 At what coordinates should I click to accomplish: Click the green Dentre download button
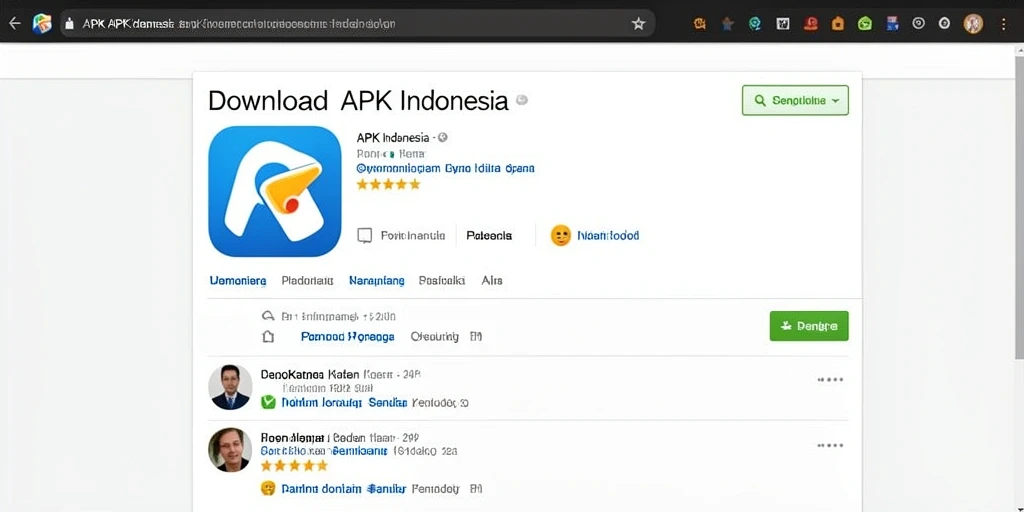coord(809,326)
